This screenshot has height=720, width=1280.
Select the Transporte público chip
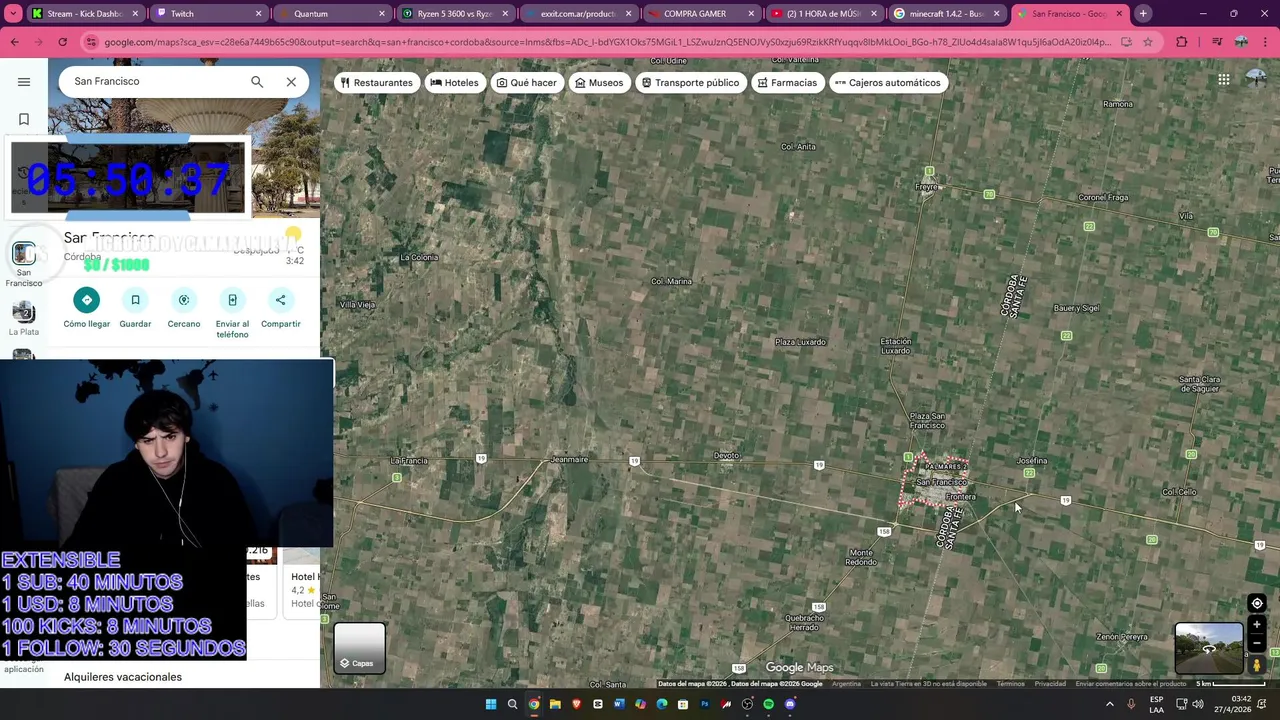pyautogui.click(x=690, y=83)
